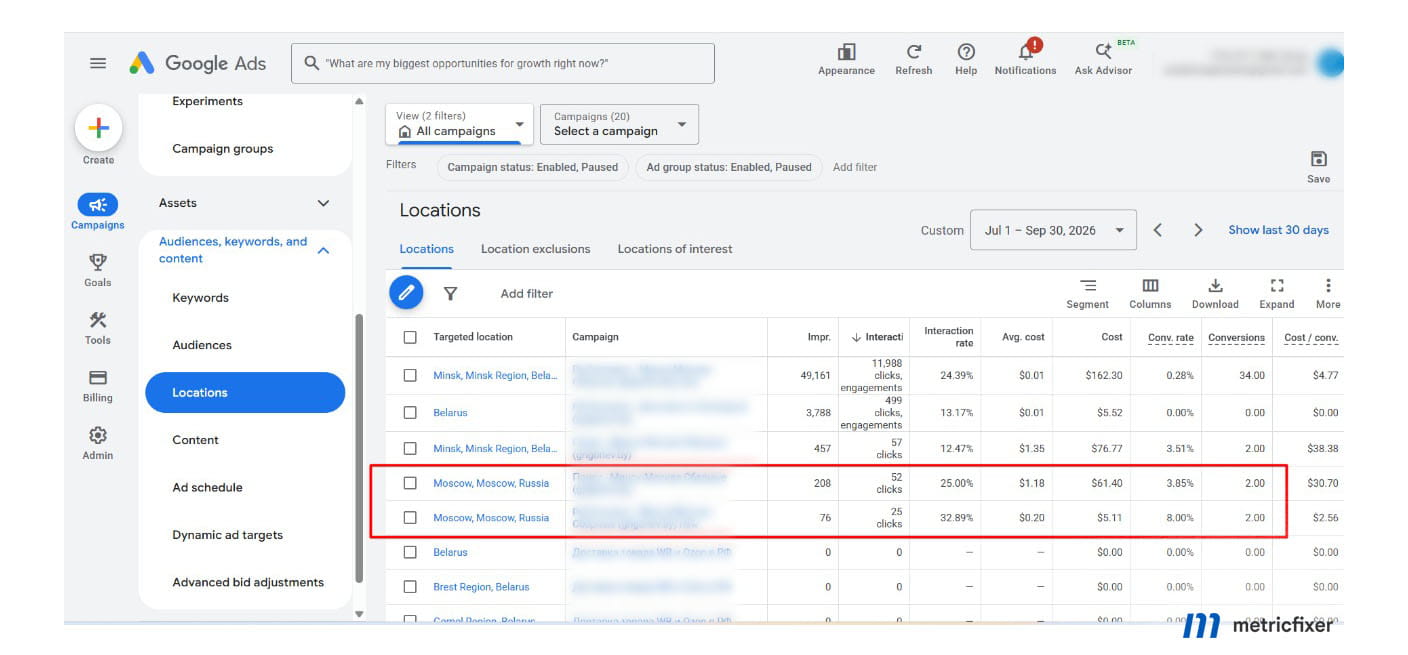Check the Brest Region row
Screen dimensions: 1408x655
(410, 587)
